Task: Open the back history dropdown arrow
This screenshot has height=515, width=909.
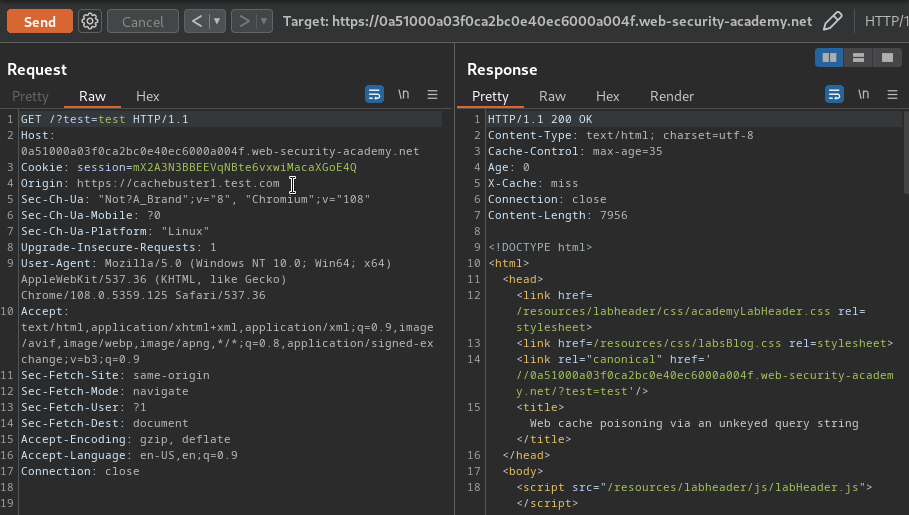Action: click(217, 21)
